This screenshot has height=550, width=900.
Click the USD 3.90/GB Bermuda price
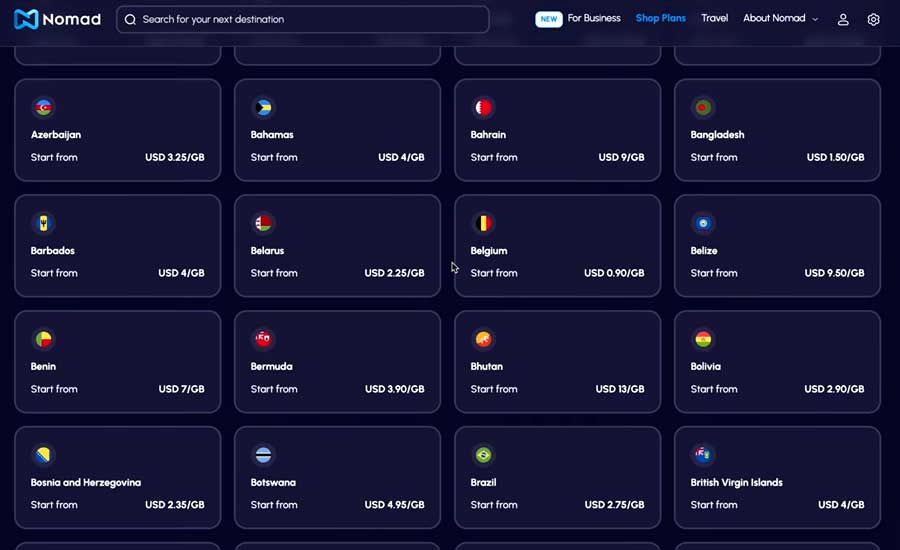click(x=395, y=389)
